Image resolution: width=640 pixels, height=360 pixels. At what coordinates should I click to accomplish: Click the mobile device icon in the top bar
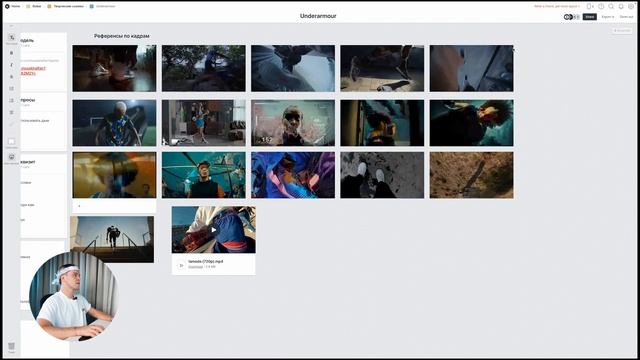click(590, 7)
